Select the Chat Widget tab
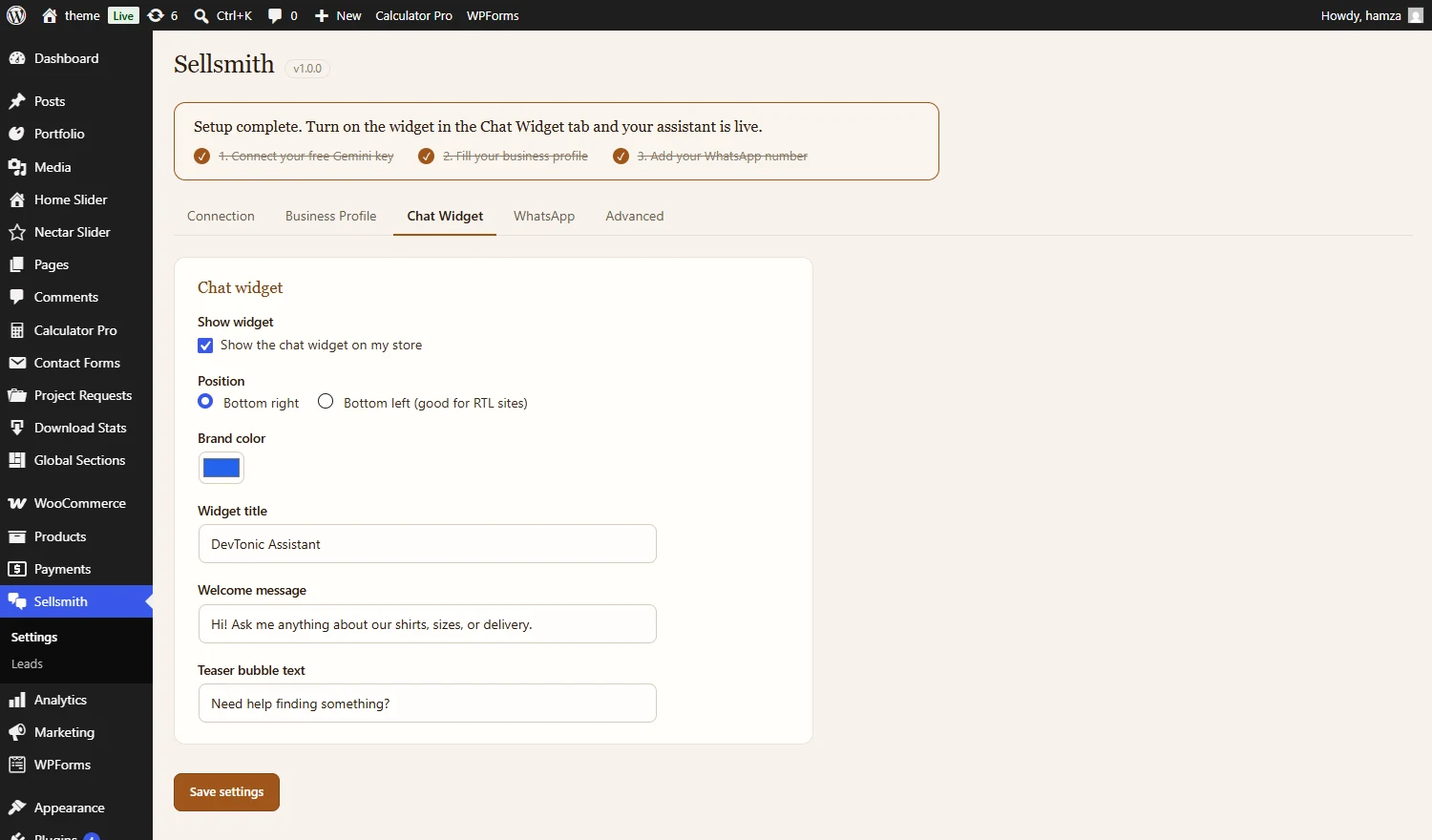Viewport: 1432px width, 840px height. pos(445,216)
